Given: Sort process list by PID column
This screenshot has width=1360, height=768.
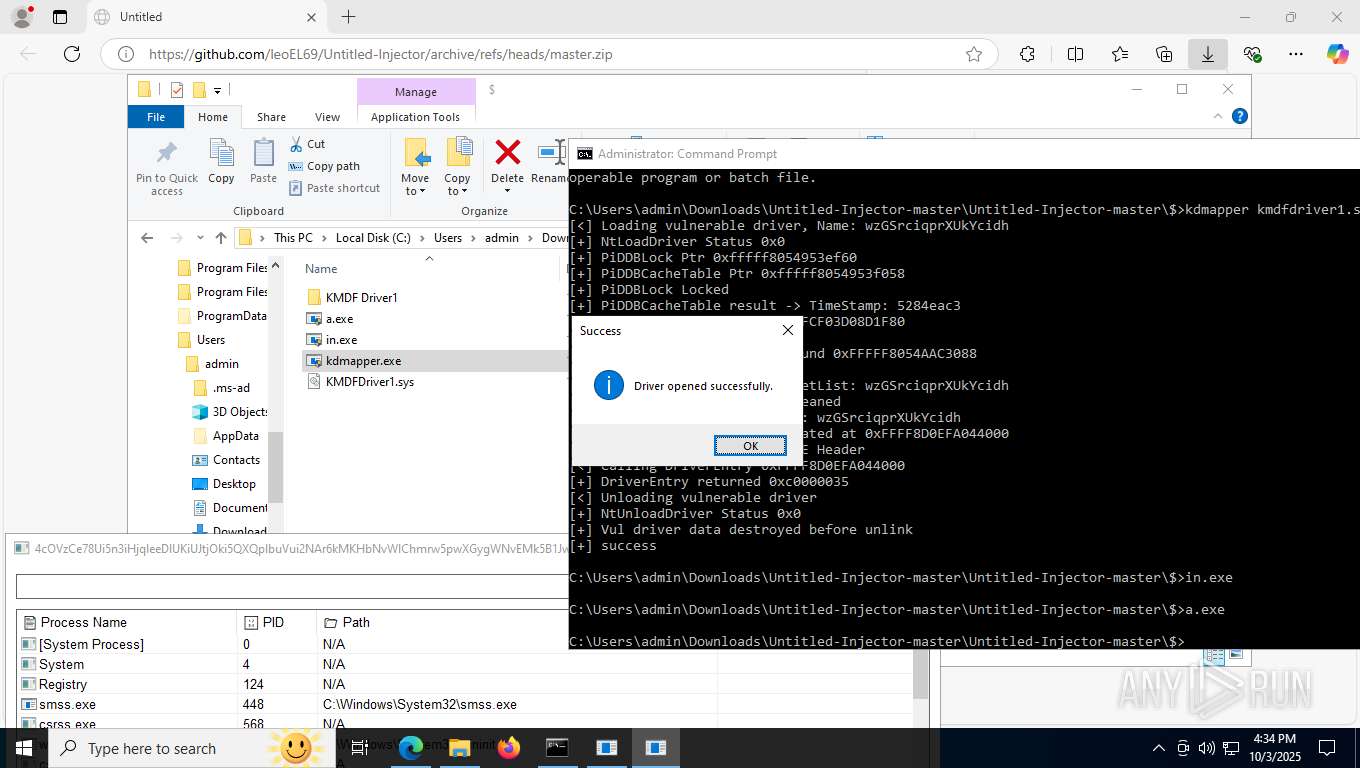Looking at the screenshot, I should [273, 622].
